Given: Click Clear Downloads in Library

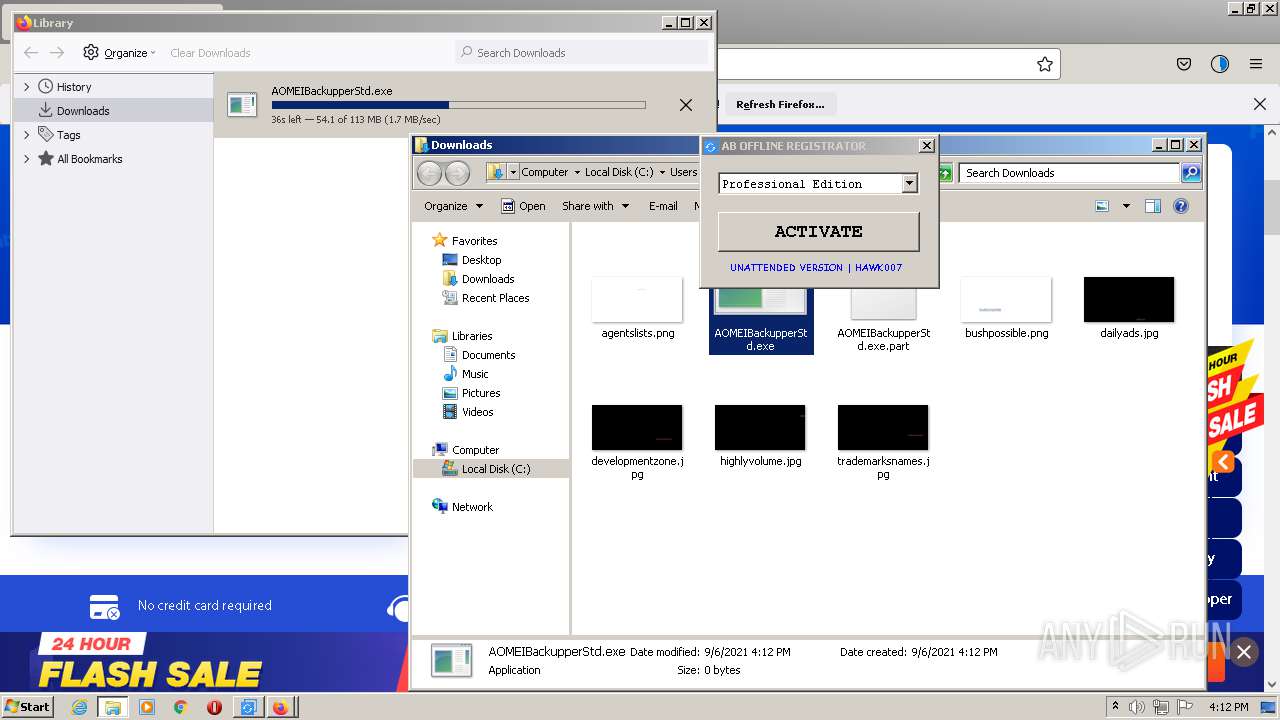Looking at the screenshot, I should pyautogui.click(x=210, y=53).
